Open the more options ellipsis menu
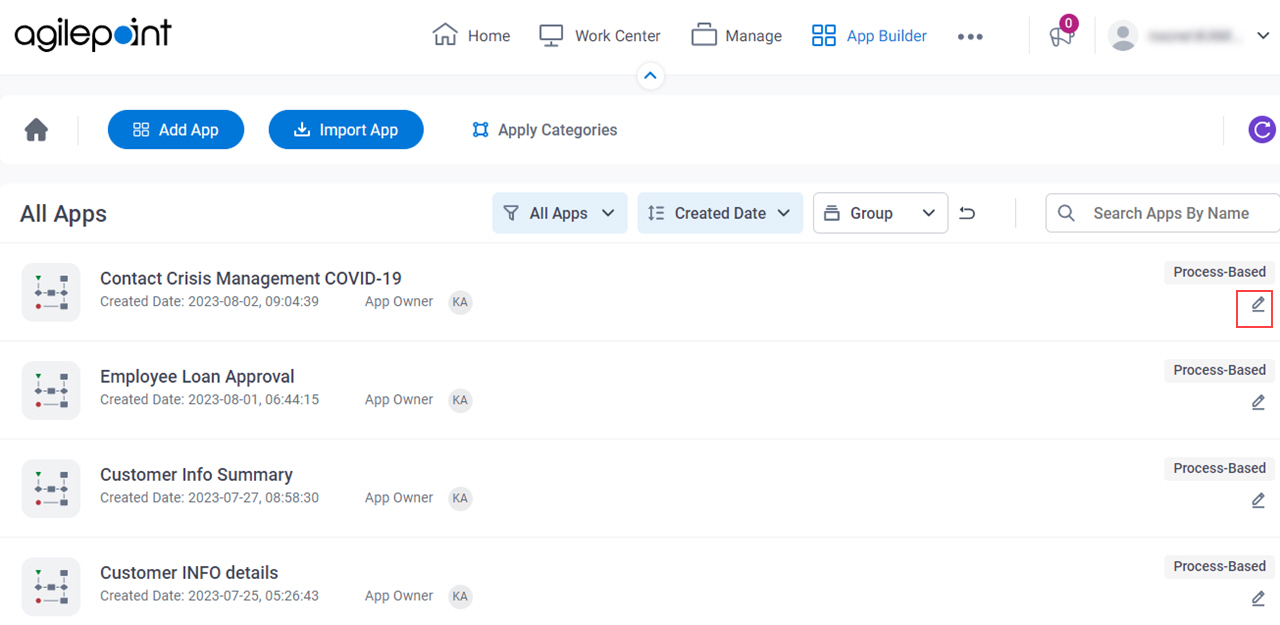The width and height of the screenshot is (1280, 625). [970, 36]
